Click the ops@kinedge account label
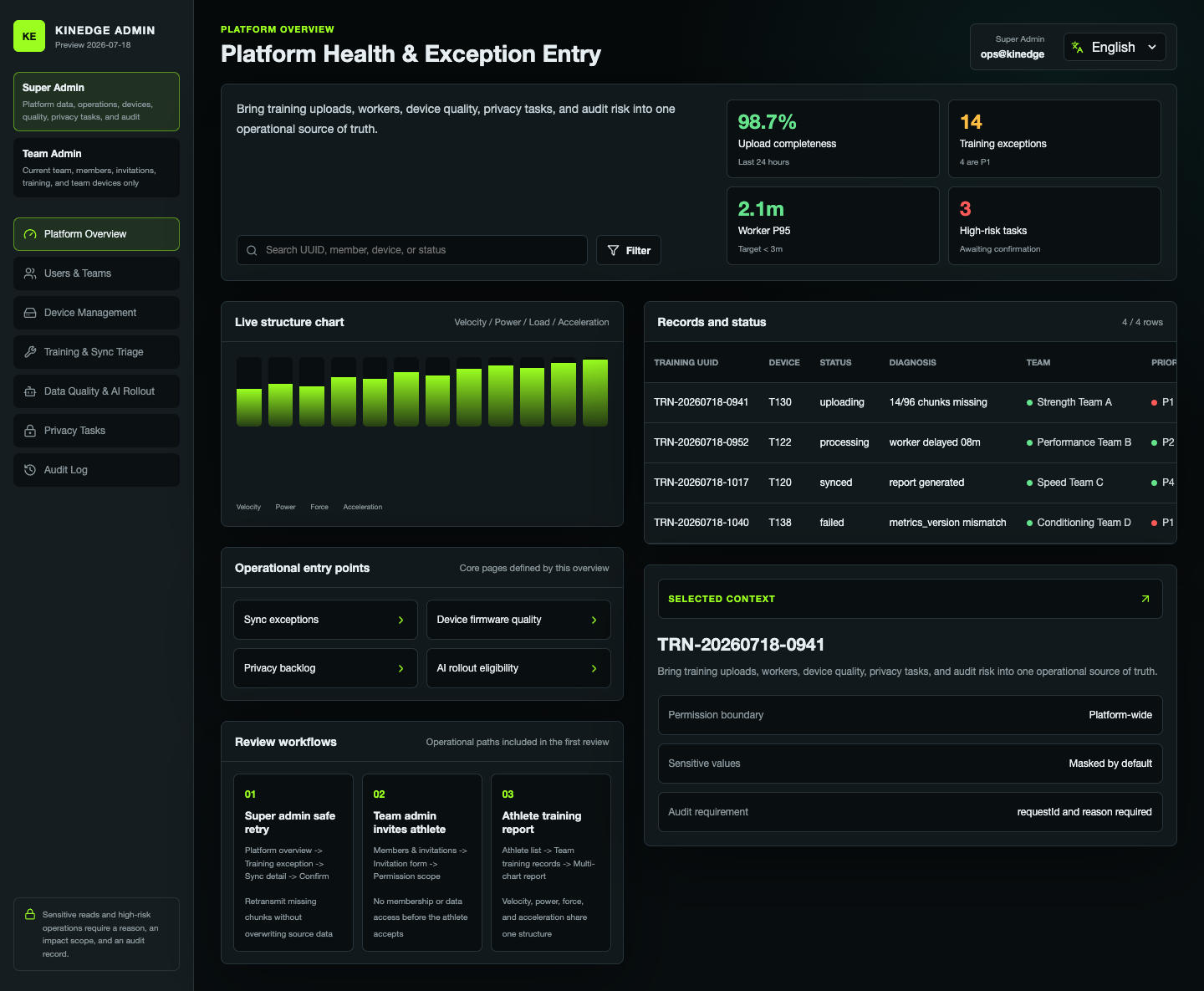Screen dimensions: 1204x991 (1013, 54)
